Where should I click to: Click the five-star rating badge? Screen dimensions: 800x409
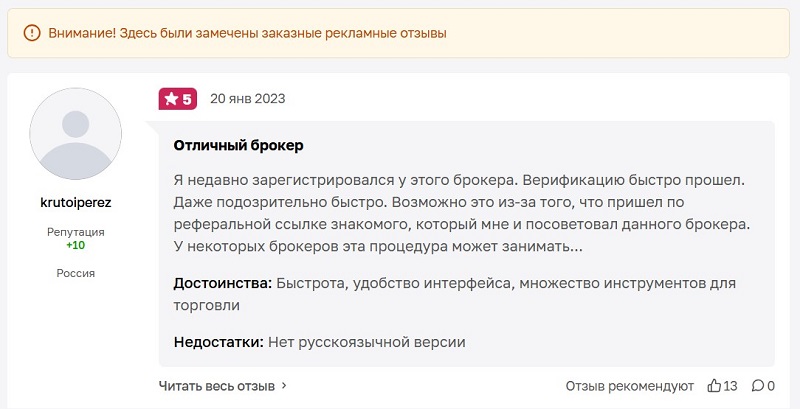pyautogui.click(x=178, y=99)
